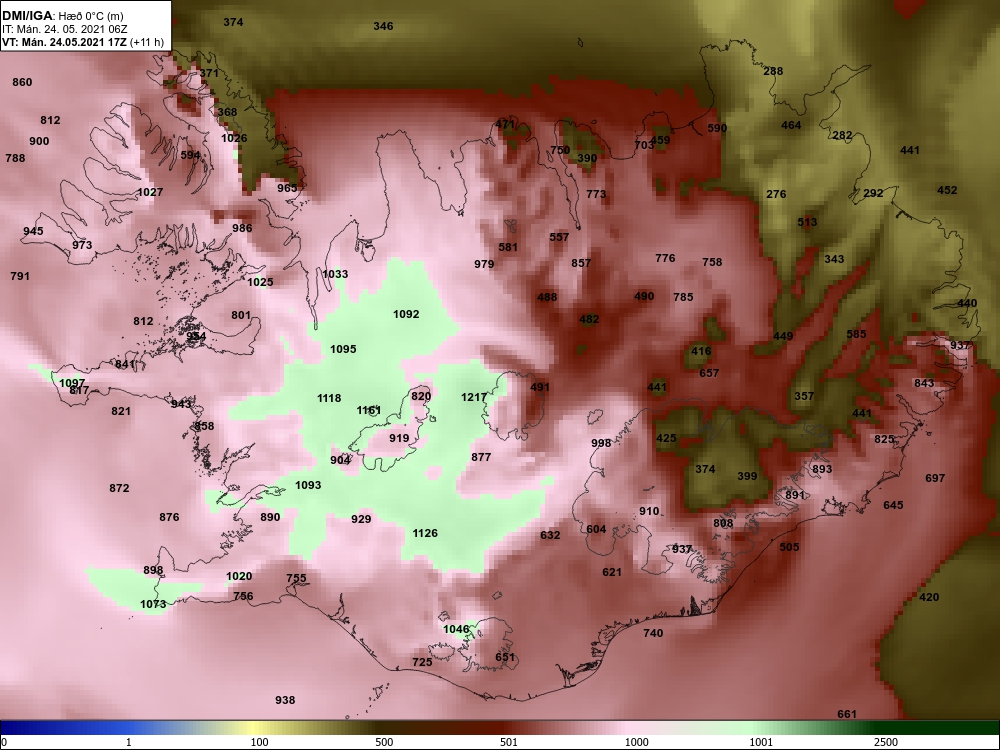Choose the value 998 near the glacier edge
The image size is (1000, 750).
(x=601, y=443)
